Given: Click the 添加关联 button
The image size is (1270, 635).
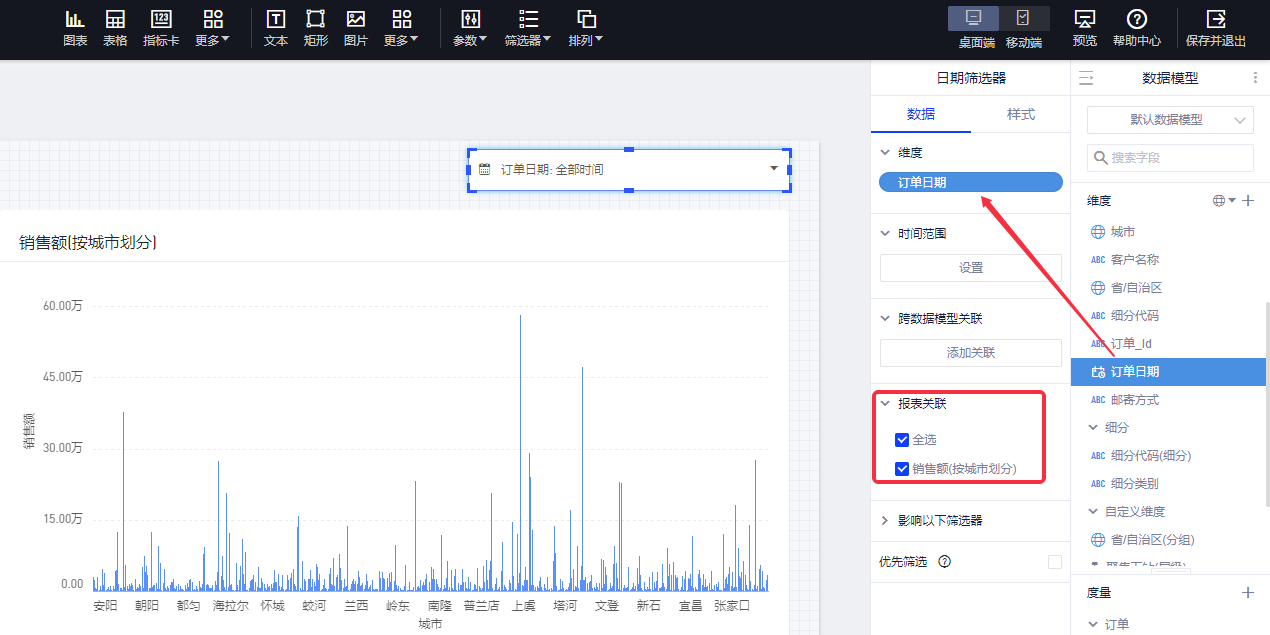Looking at the screenshot, I should (970, 353).
